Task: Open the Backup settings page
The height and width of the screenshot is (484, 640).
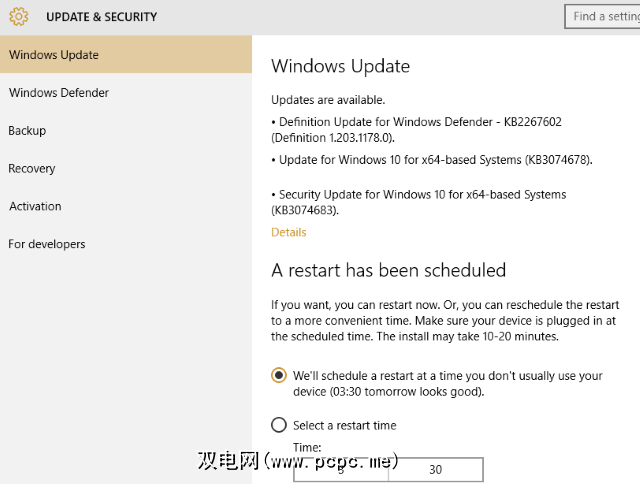Action: (27, 131)
